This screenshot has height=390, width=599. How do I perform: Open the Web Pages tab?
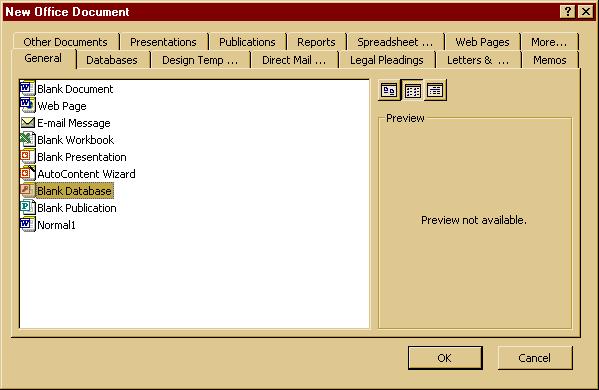tap(482, 42)
